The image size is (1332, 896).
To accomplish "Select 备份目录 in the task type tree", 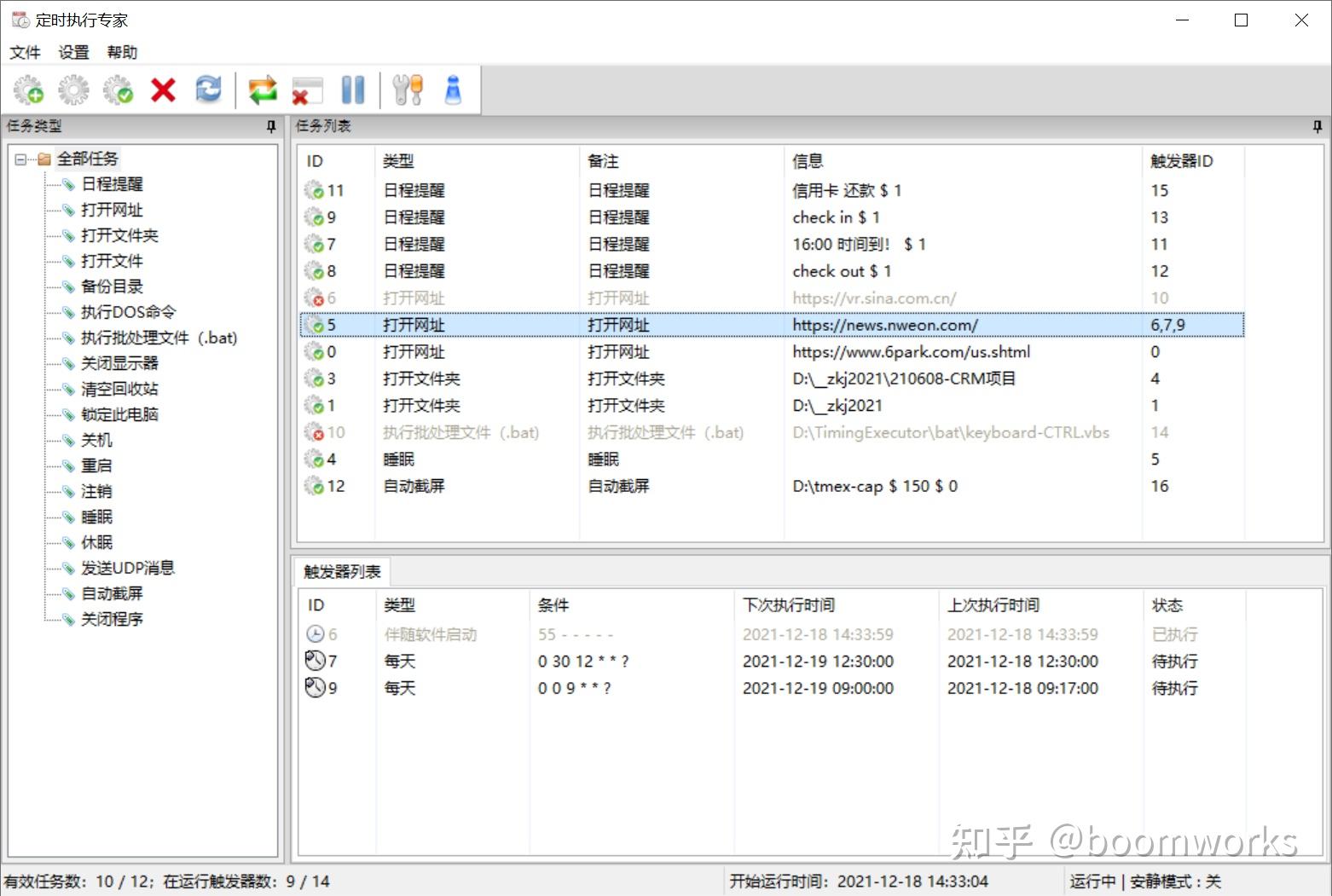I will pos(112,286).
